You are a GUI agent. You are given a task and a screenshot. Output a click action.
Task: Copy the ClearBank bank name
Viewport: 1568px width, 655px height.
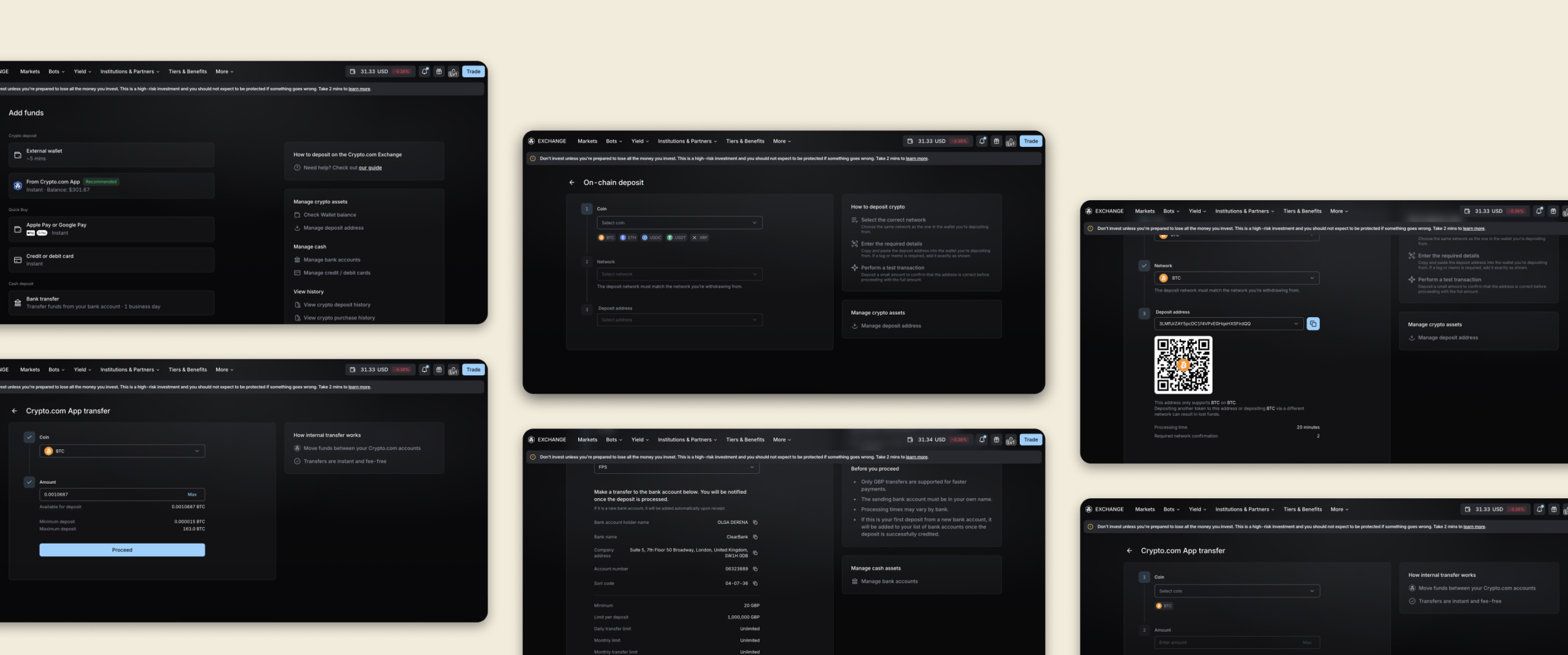[x=755, y=537]
